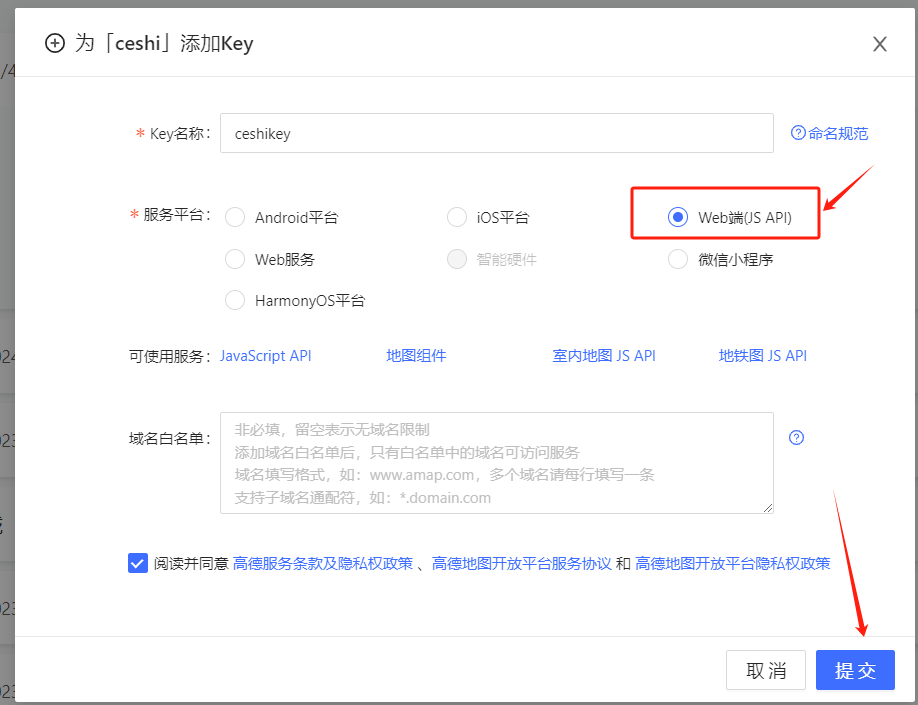The height and width of the screenshot is (705, 918).
Task: Open the 地铁图 JS API link
Action: pos(762,356)
